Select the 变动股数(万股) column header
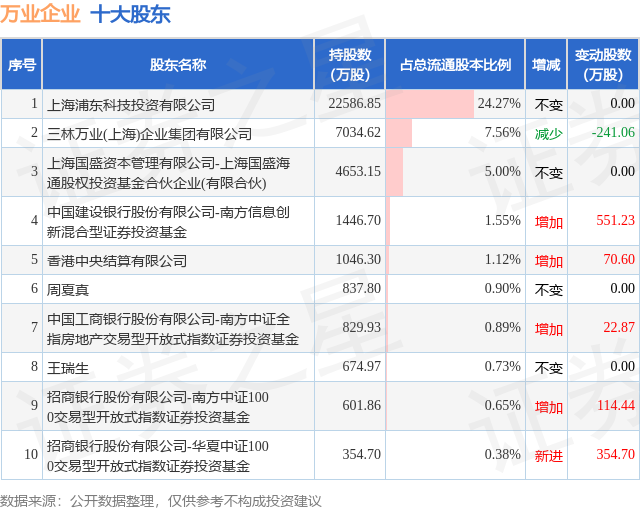 pos(603,64)
